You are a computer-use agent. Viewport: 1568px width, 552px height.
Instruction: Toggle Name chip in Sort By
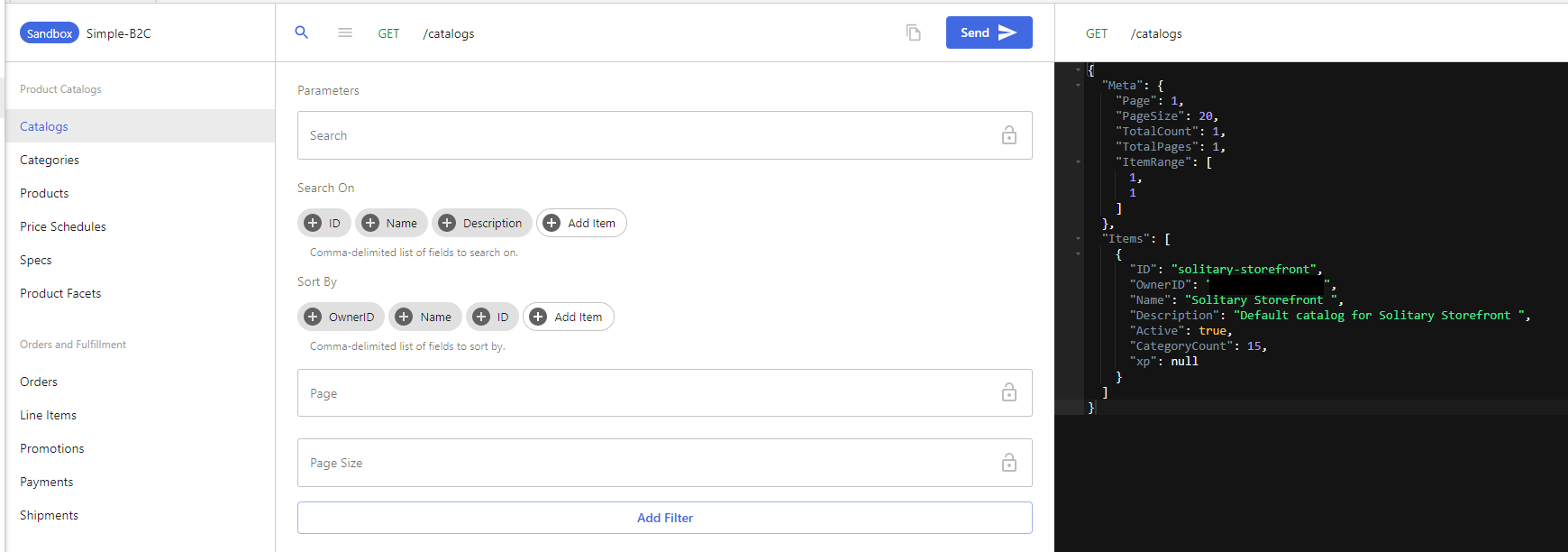[x=424, y=317]
